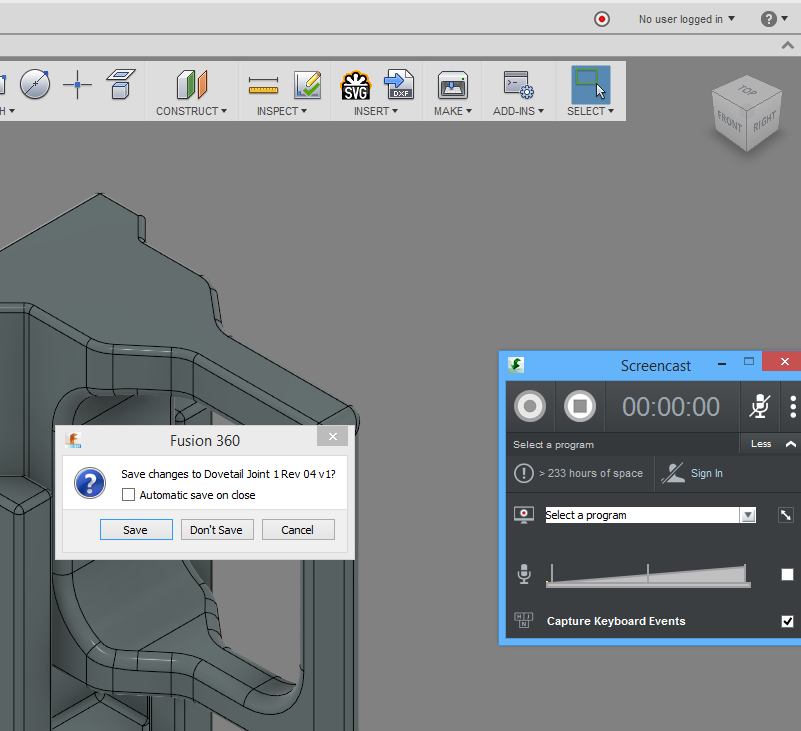This screenshot has width=801, height=731.
Task: Click the Fusion 360 dialog logo icon
Action: 73,440
